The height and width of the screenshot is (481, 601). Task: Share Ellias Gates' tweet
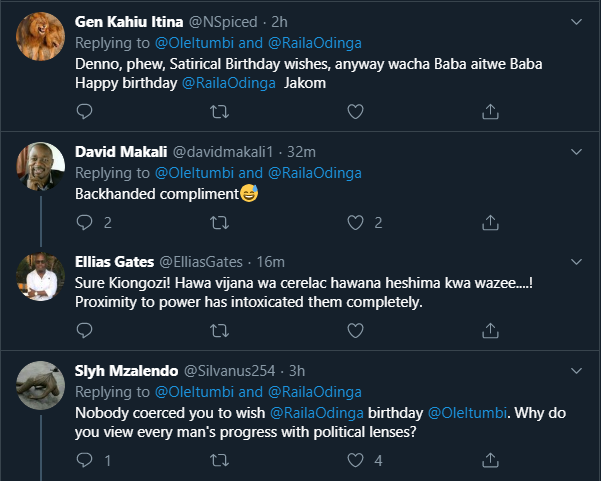click(490, 331)
